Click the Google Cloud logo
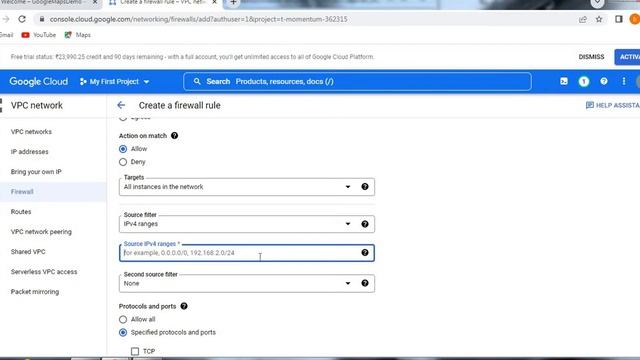The height and width of the screenshot is (360, 640). [38, 82]
